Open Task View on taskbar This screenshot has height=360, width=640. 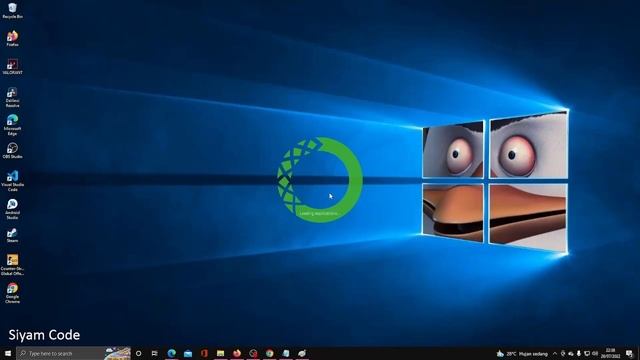(155, 353)
